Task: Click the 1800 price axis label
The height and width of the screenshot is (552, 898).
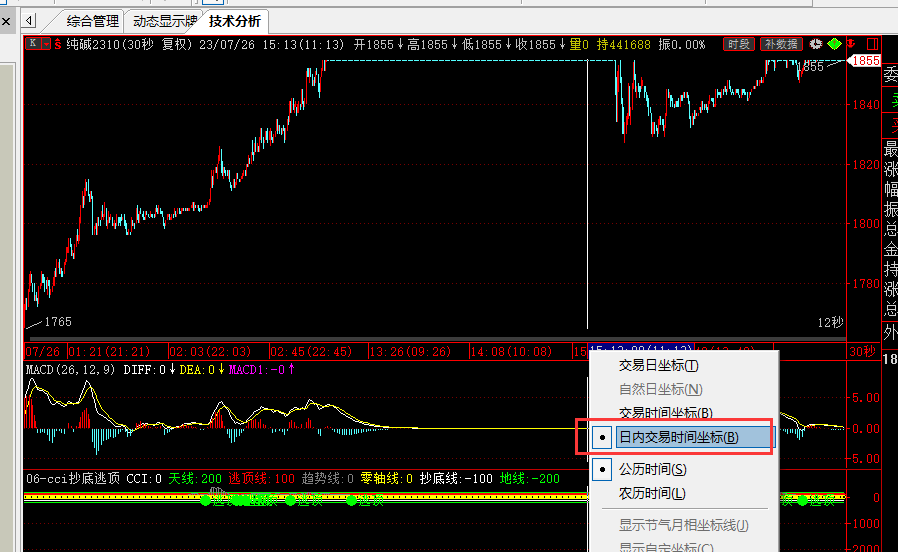Action: pyautogui.click(x=865, y=224)
